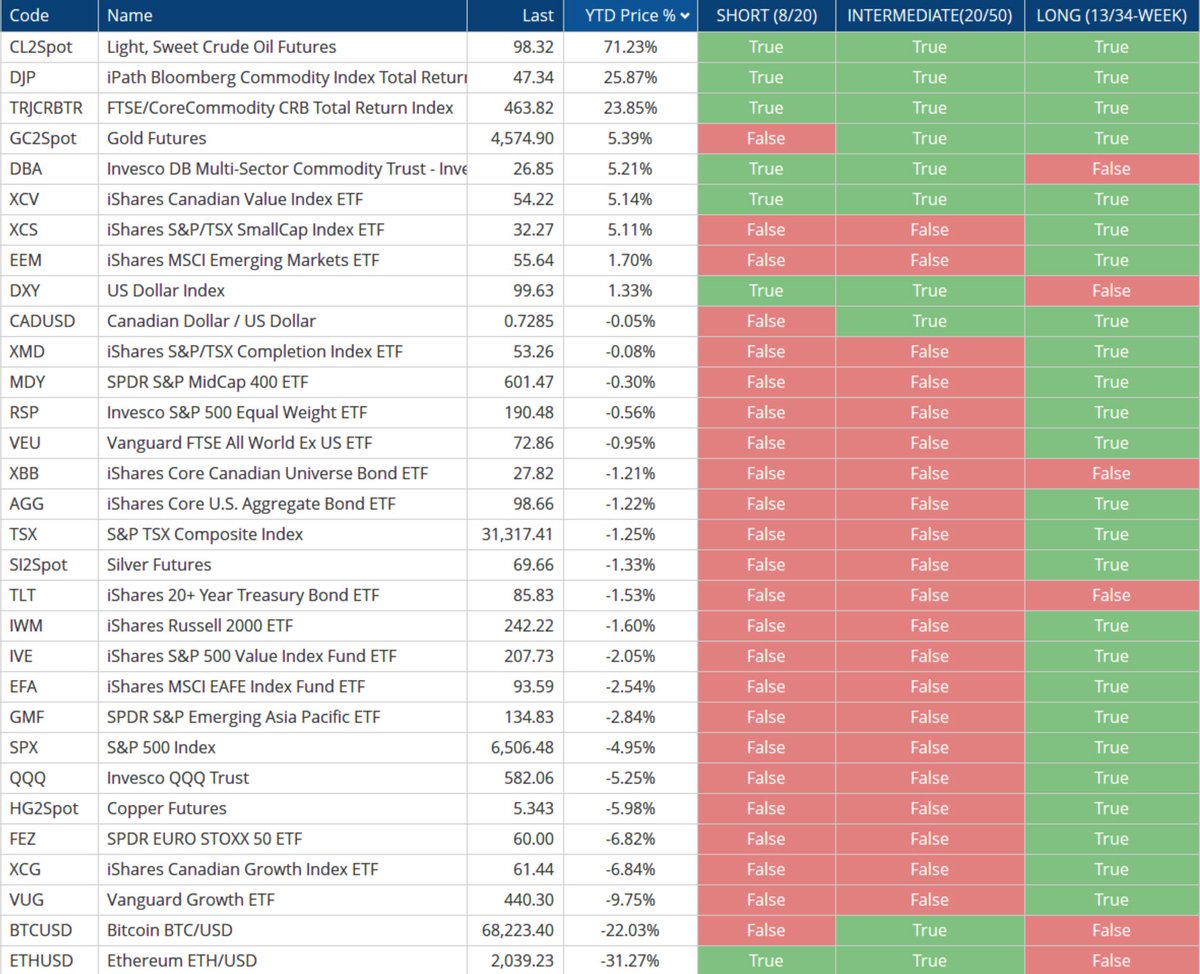Sort by the Code column header
This screenshot has height=974, width=1200.
(49, 16)
